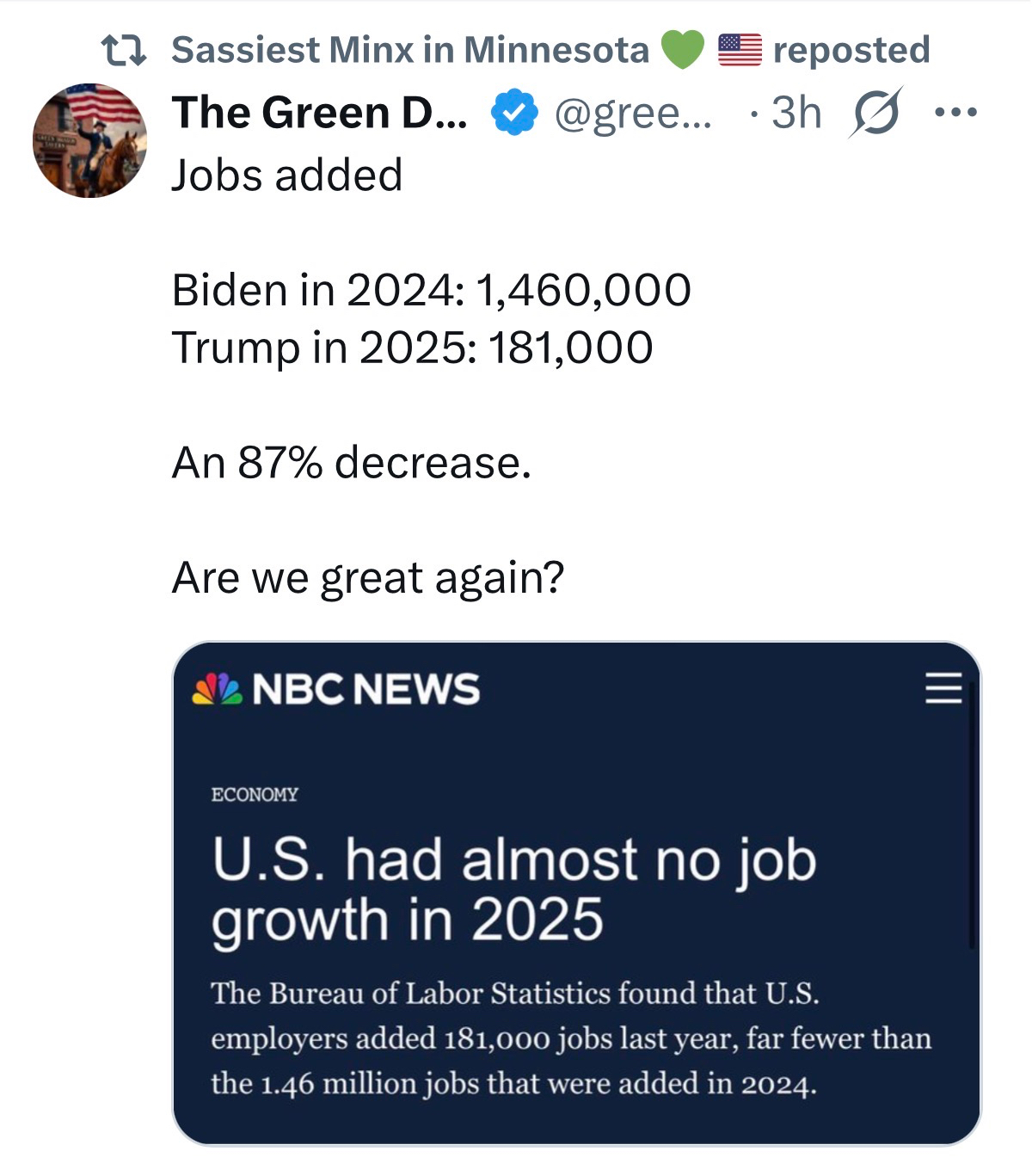Click the "The Green D..." display name
The width and height of the screenshot is (1032, 1176).
pyautogui.click(x=320, y=113)
